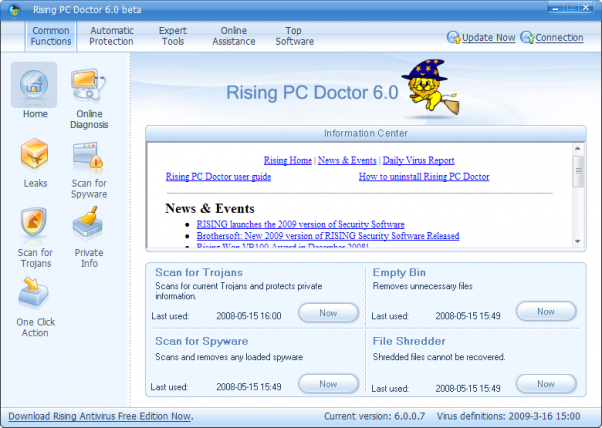Click Now button for Scan for Spyware

tap(328, 384)
